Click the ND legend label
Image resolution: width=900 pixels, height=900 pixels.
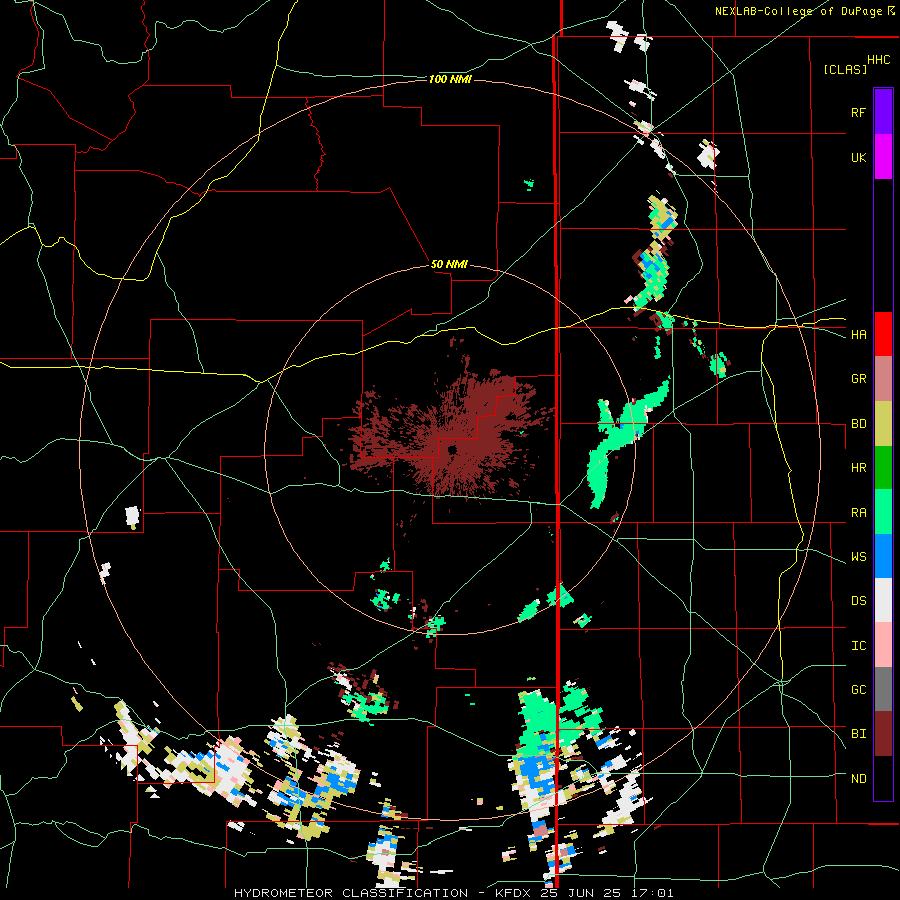point(858,779)
